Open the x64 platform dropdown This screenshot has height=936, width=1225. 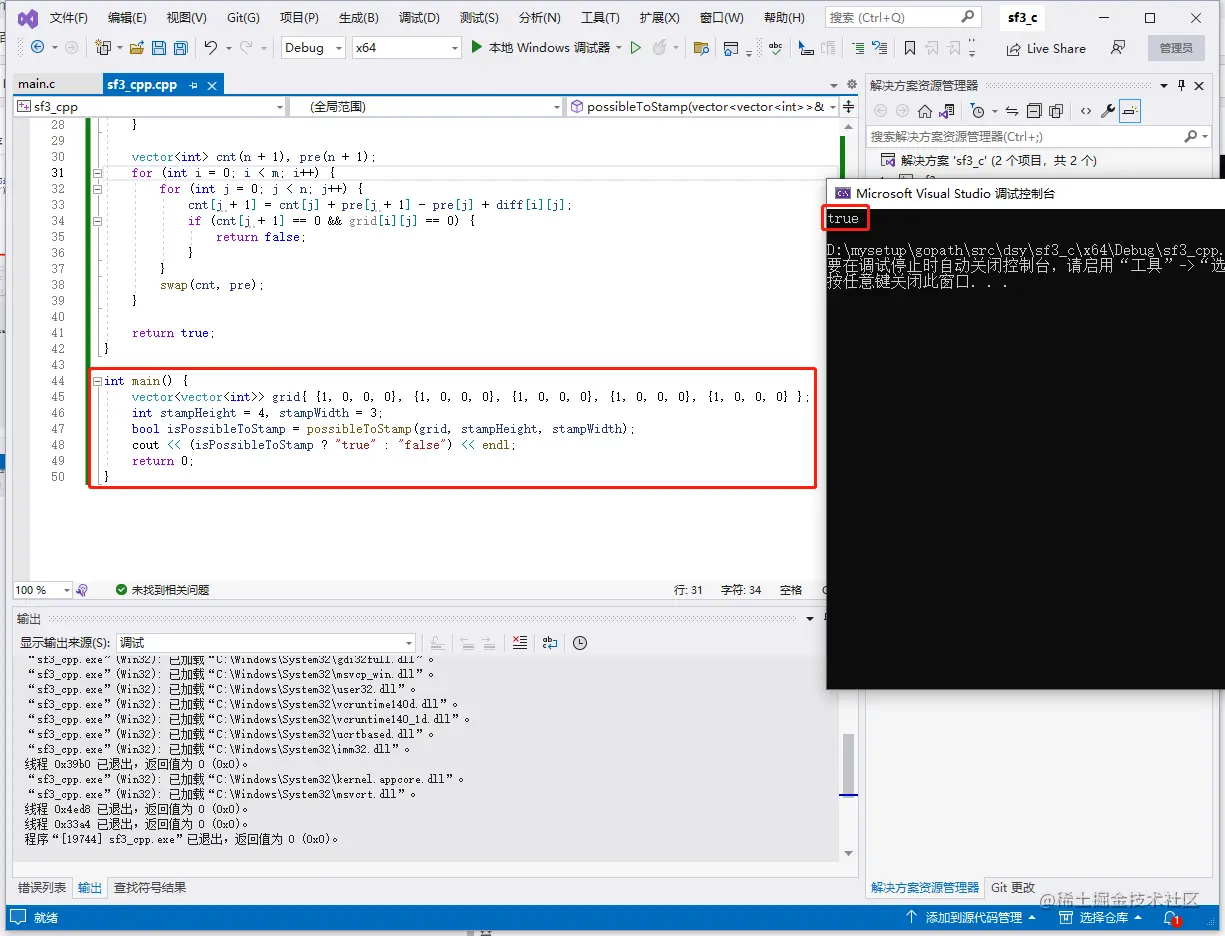406,47
